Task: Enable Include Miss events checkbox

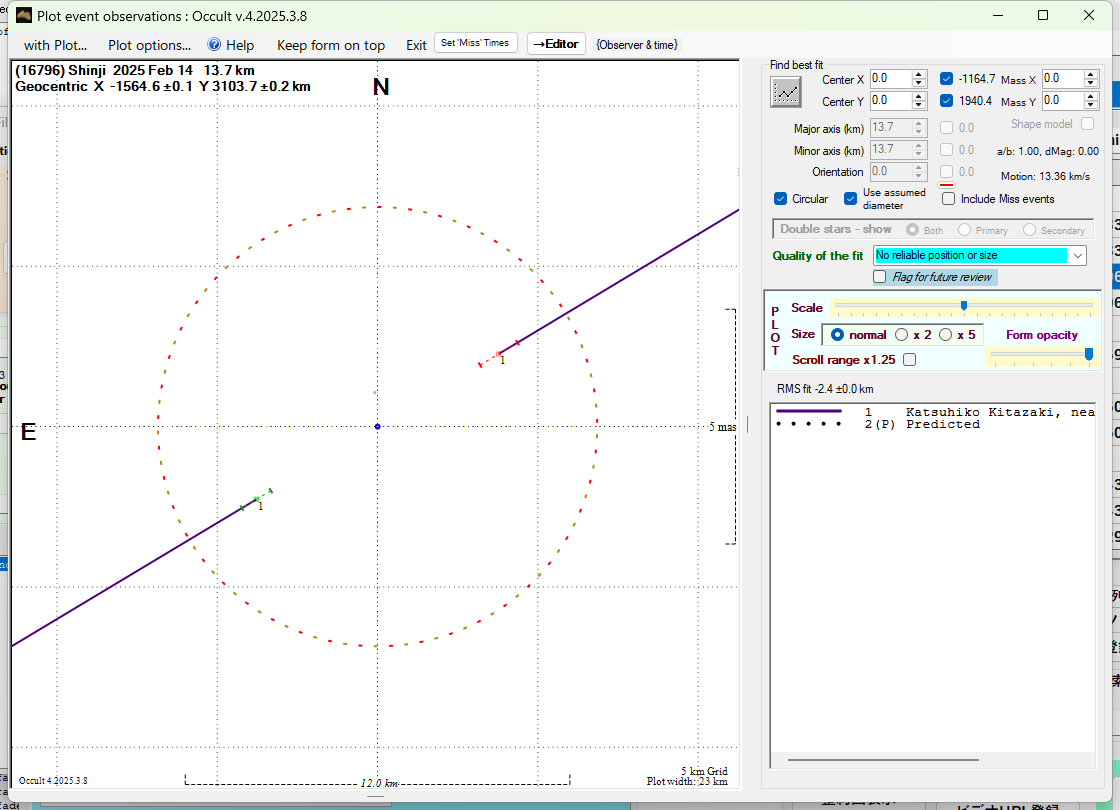Action: click(x=948, y=199)
